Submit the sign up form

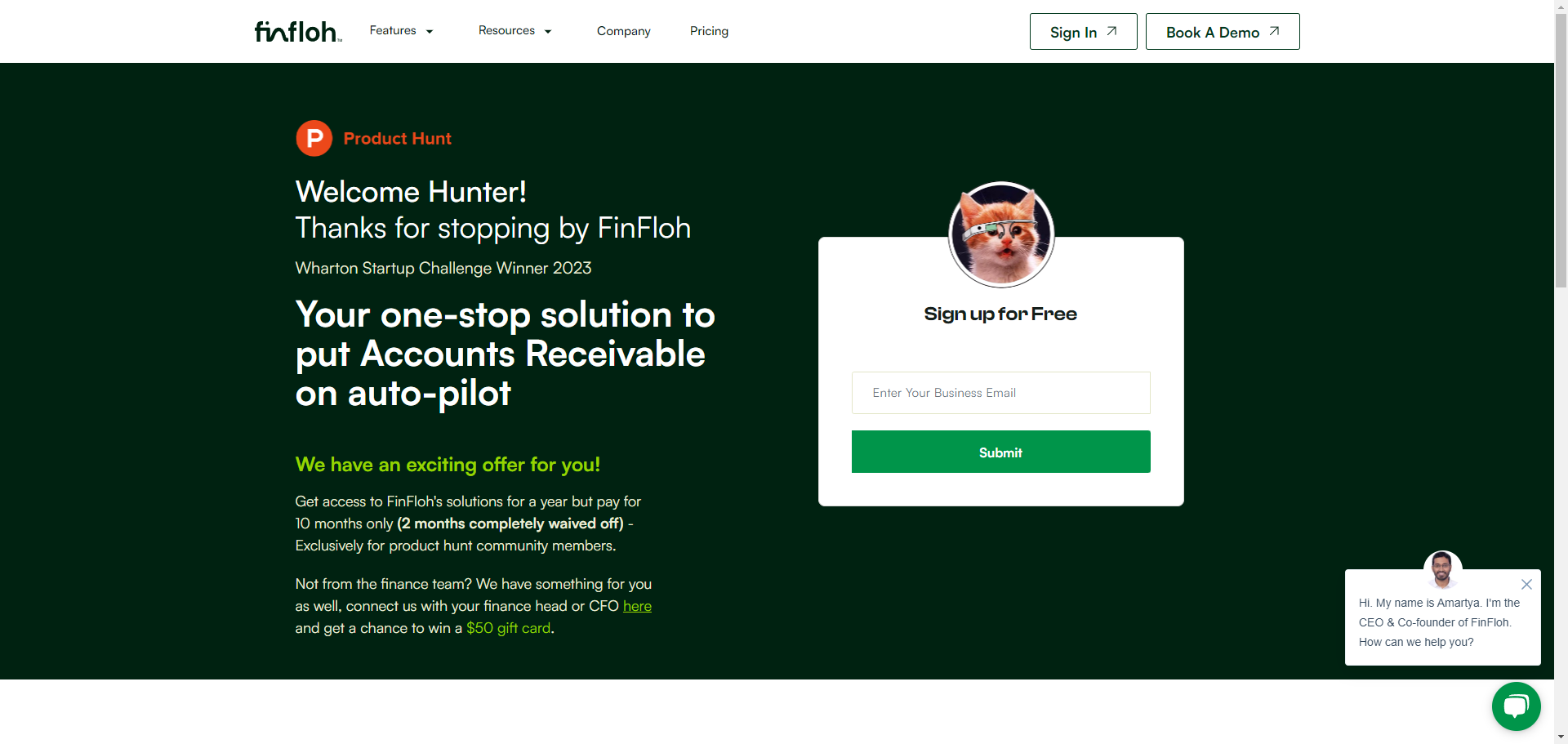(x=1000, y=452)
